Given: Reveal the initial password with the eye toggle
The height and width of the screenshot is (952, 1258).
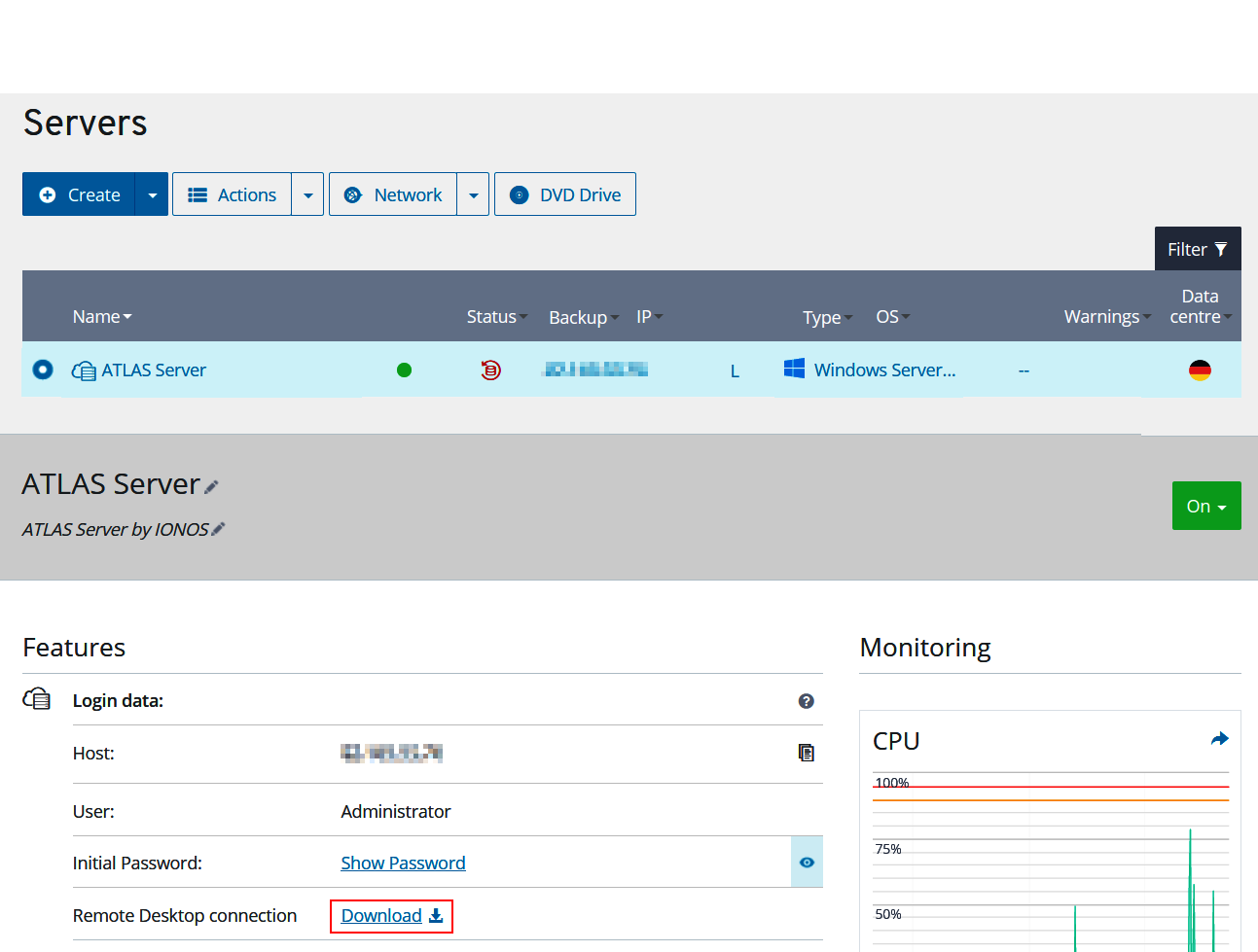Looking at the screenshot, I should coord(808,863).
